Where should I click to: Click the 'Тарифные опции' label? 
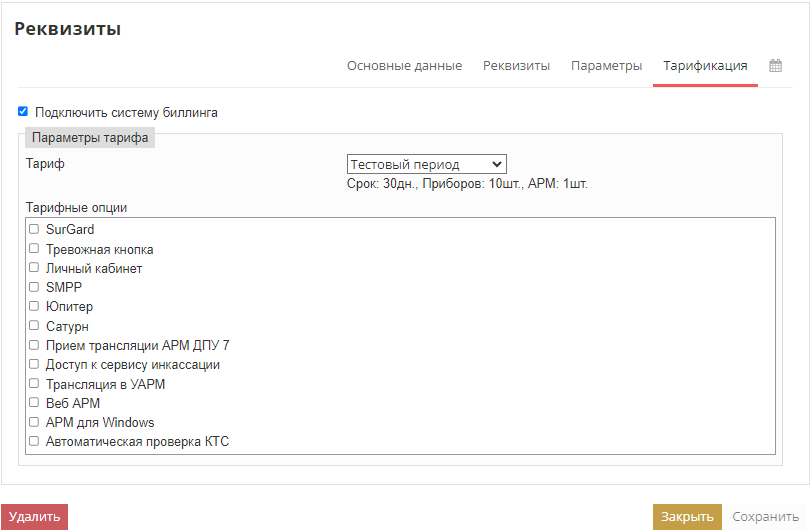(77, 208)
